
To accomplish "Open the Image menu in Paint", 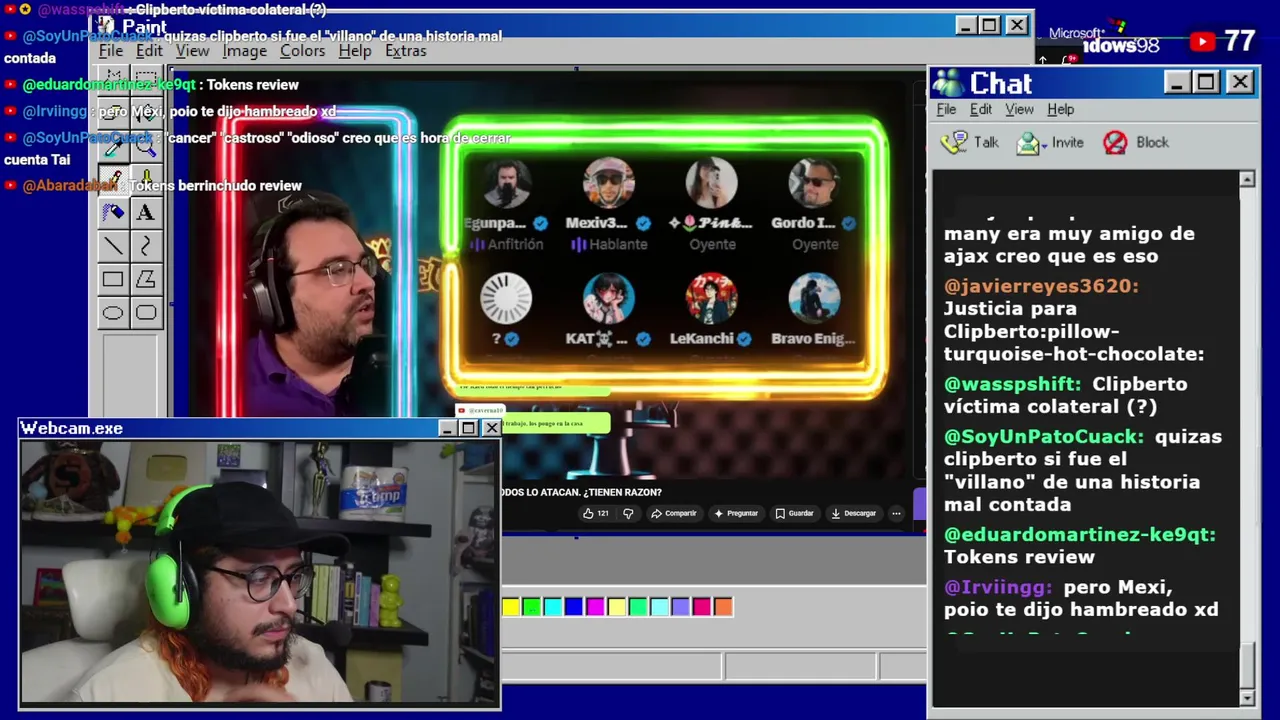I will (244, 51).
